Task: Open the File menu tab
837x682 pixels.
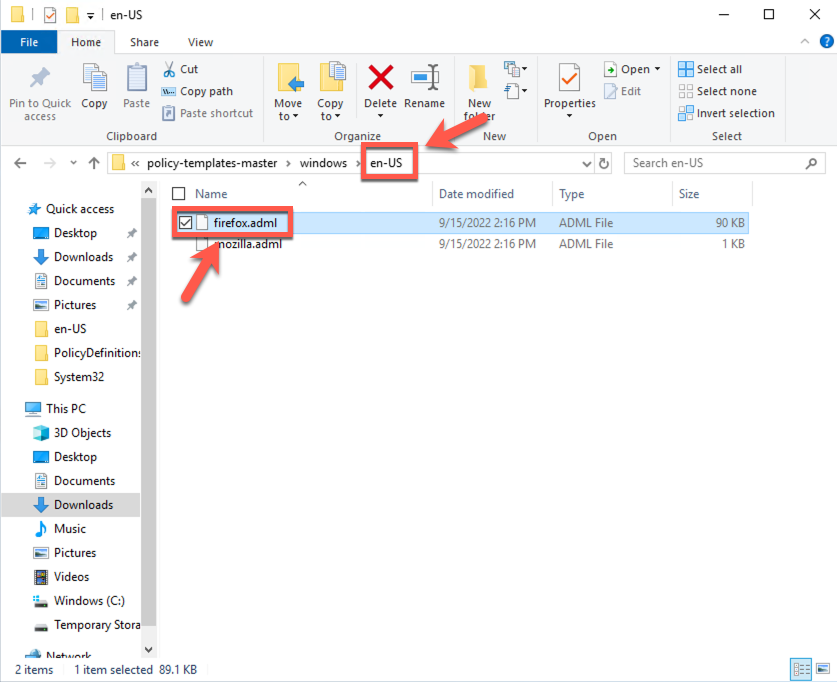Action: tap(29, 42)
